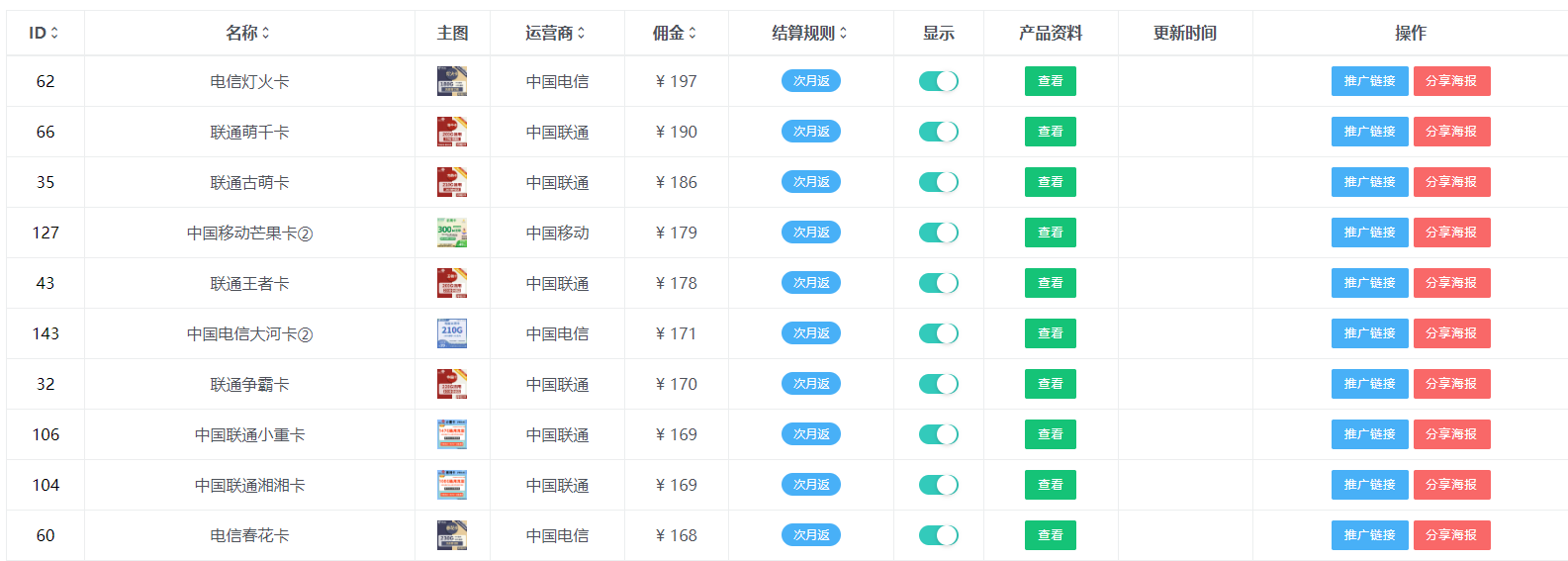View product info for 联通争霸卡
Viewport: 1568px width, 561px height.
click(1050, 384)
